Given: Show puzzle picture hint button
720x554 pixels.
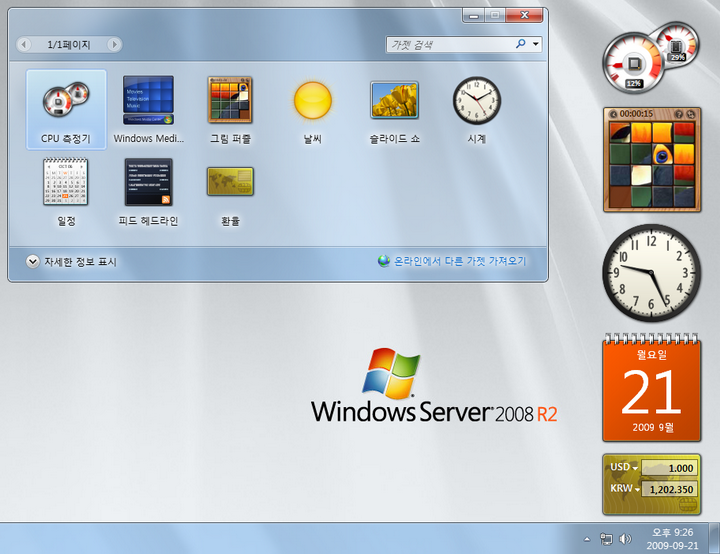Looking at the screenshot, I should (x=679, y=114).
